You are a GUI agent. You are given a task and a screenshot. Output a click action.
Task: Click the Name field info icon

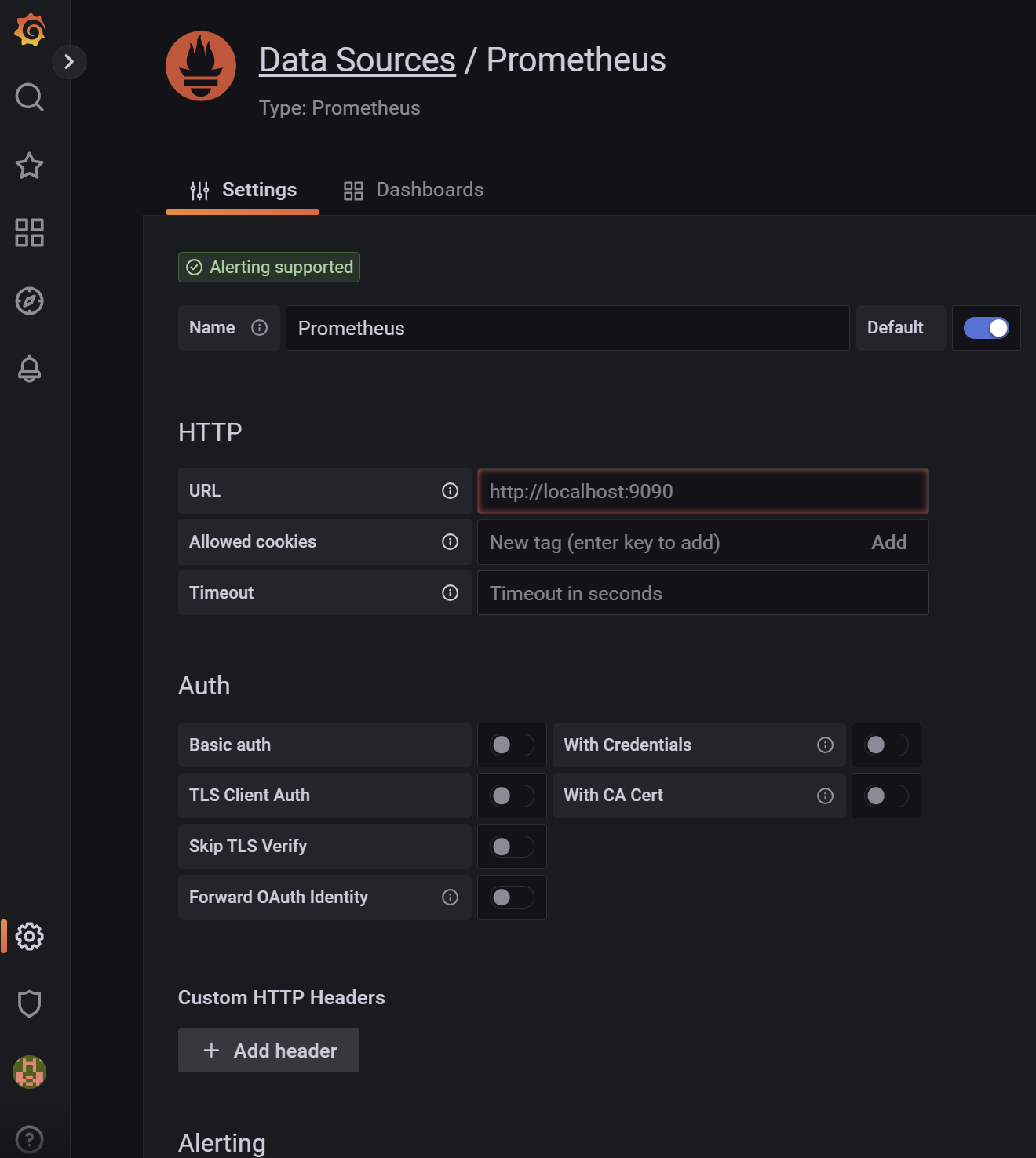(259, 328)
